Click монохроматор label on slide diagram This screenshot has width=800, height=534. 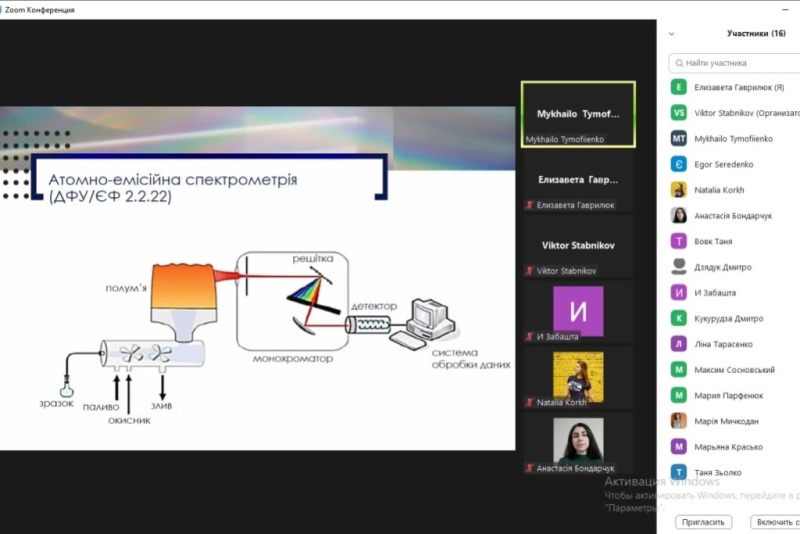(x=293, y=359)
